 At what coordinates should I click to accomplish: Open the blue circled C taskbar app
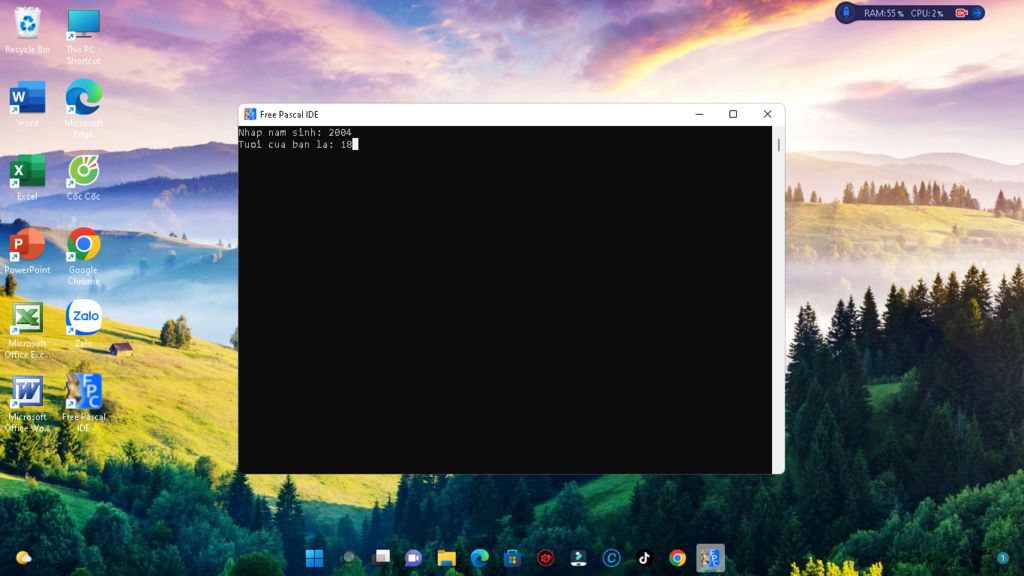point(611,558)
